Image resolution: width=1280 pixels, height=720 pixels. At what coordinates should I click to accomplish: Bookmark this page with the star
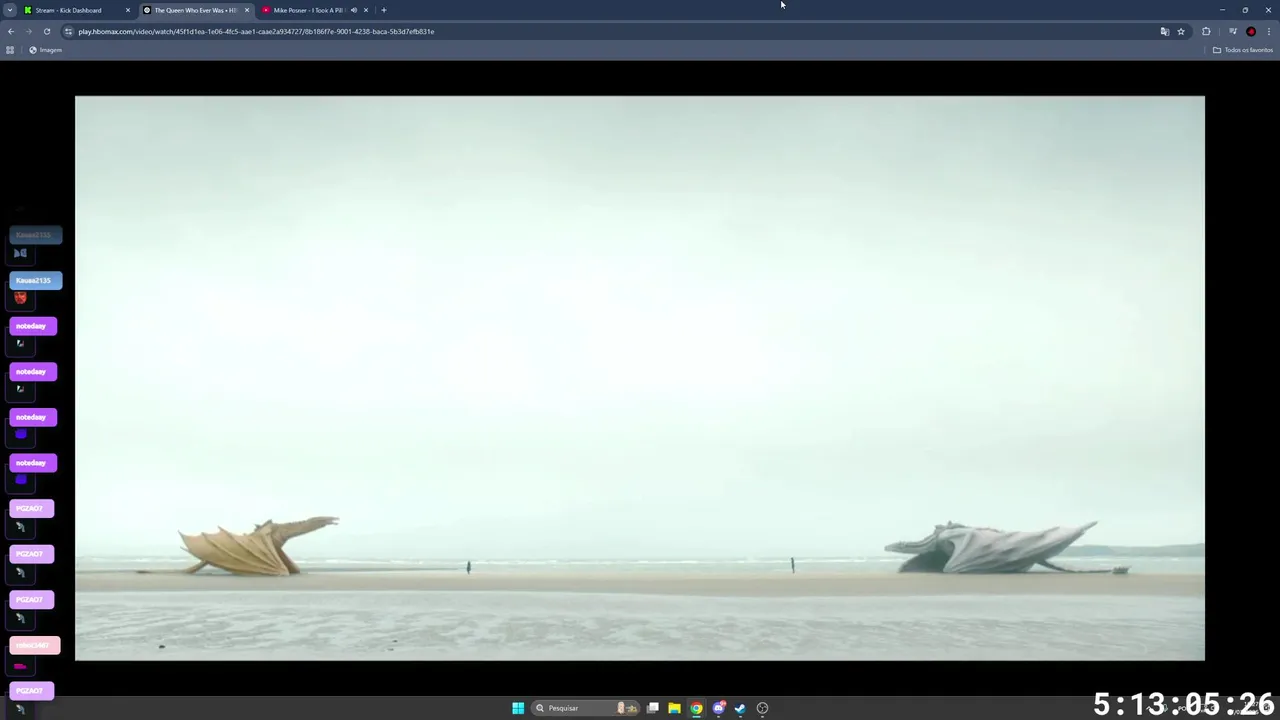(1181, 31)
